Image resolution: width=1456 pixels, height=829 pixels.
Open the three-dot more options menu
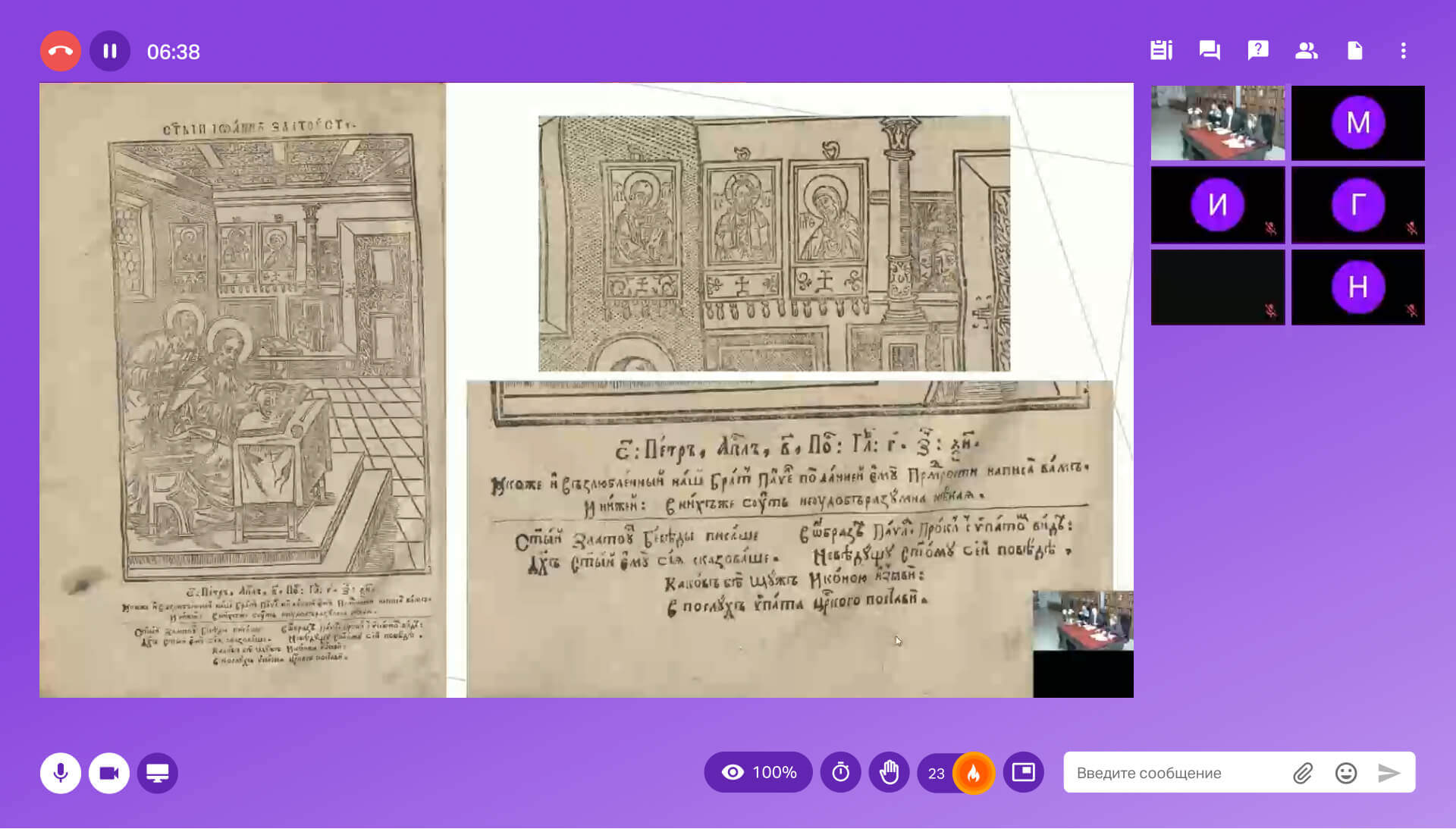[1403, 51]
